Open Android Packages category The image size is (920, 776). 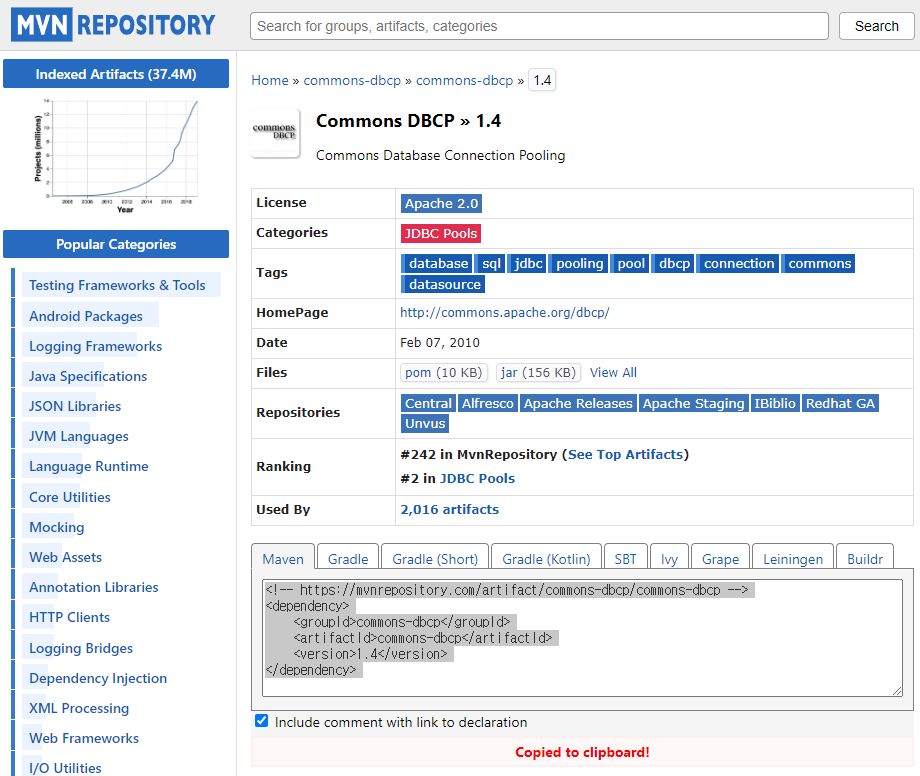click(x=86, y=316)
